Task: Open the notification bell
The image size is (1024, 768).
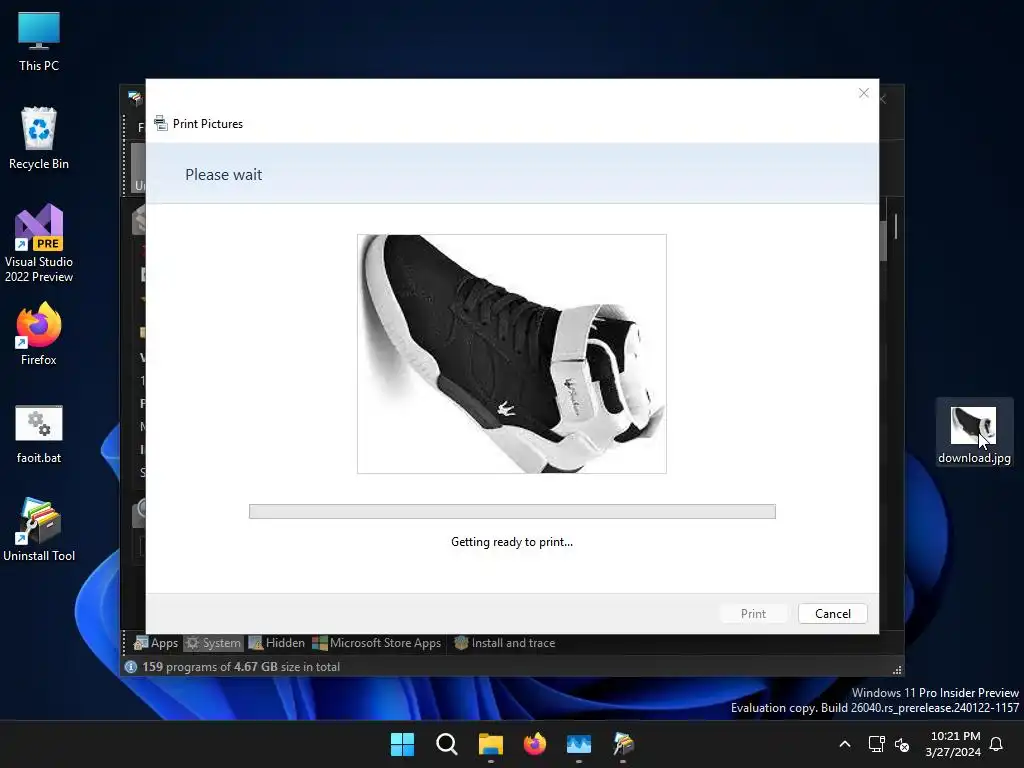Action: [996, 744]
